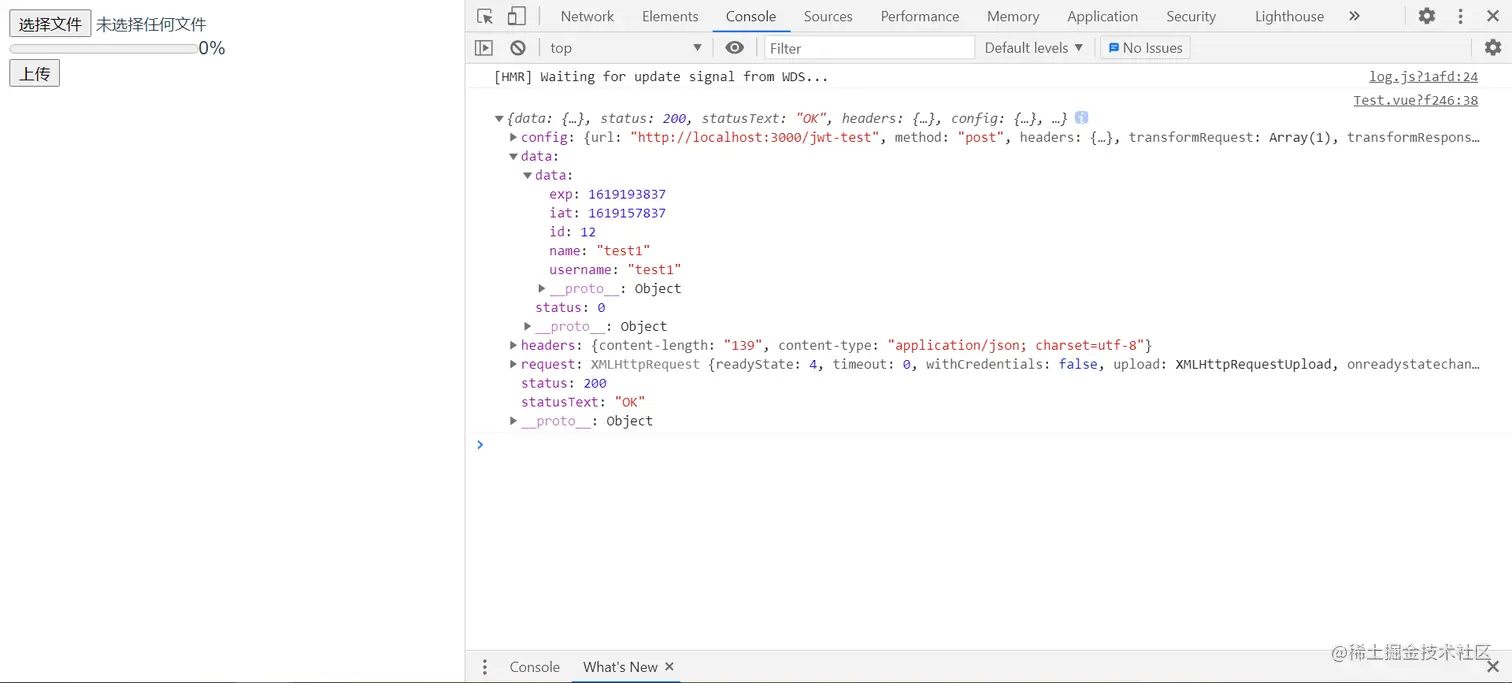Close the DevTools panel
The image size is (1512, 683).
coord(1493,16)
